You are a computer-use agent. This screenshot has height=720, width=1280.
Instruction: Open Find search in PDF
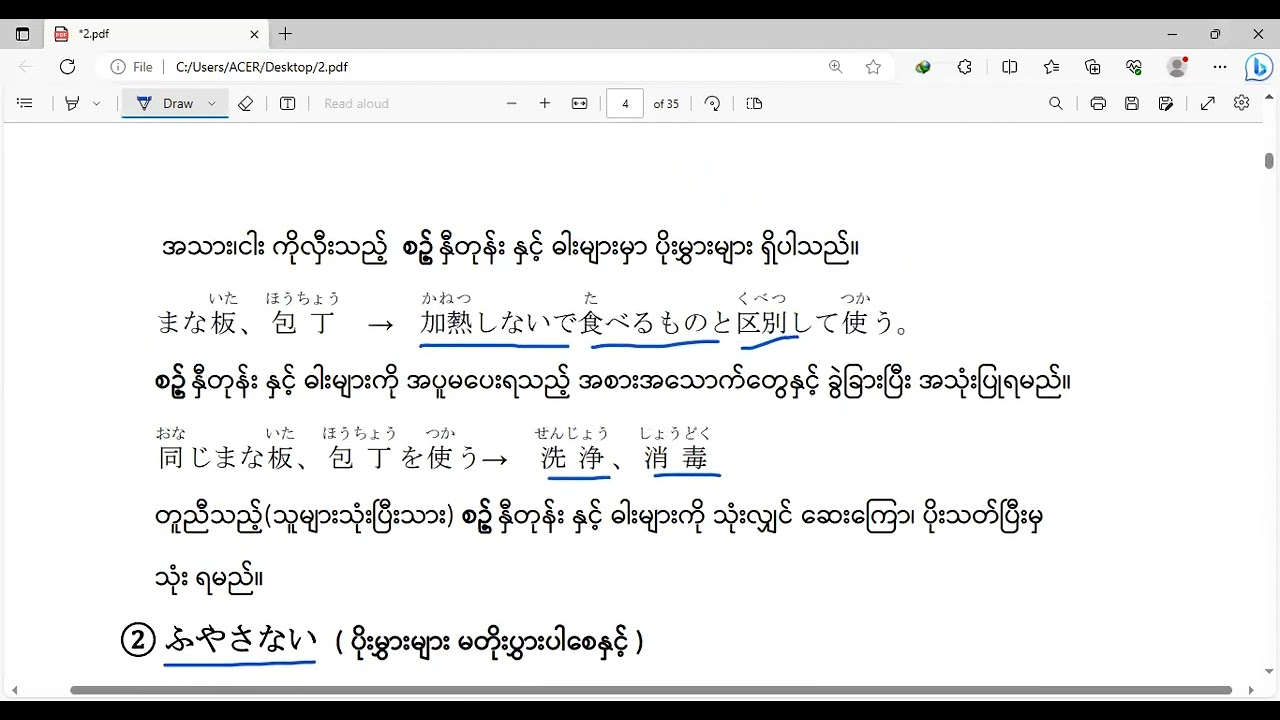tap(1055, 103)
